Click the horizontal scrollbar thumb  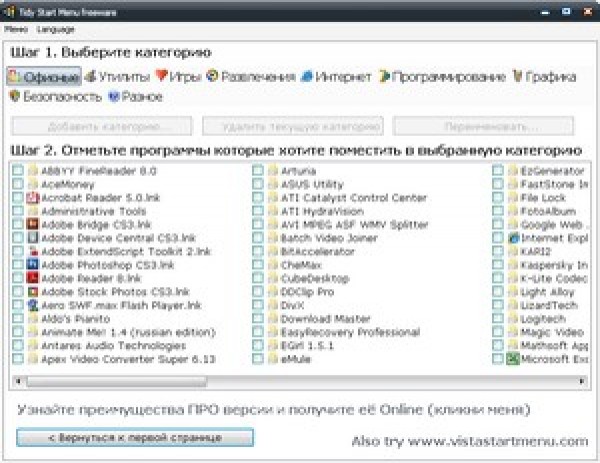117,381
